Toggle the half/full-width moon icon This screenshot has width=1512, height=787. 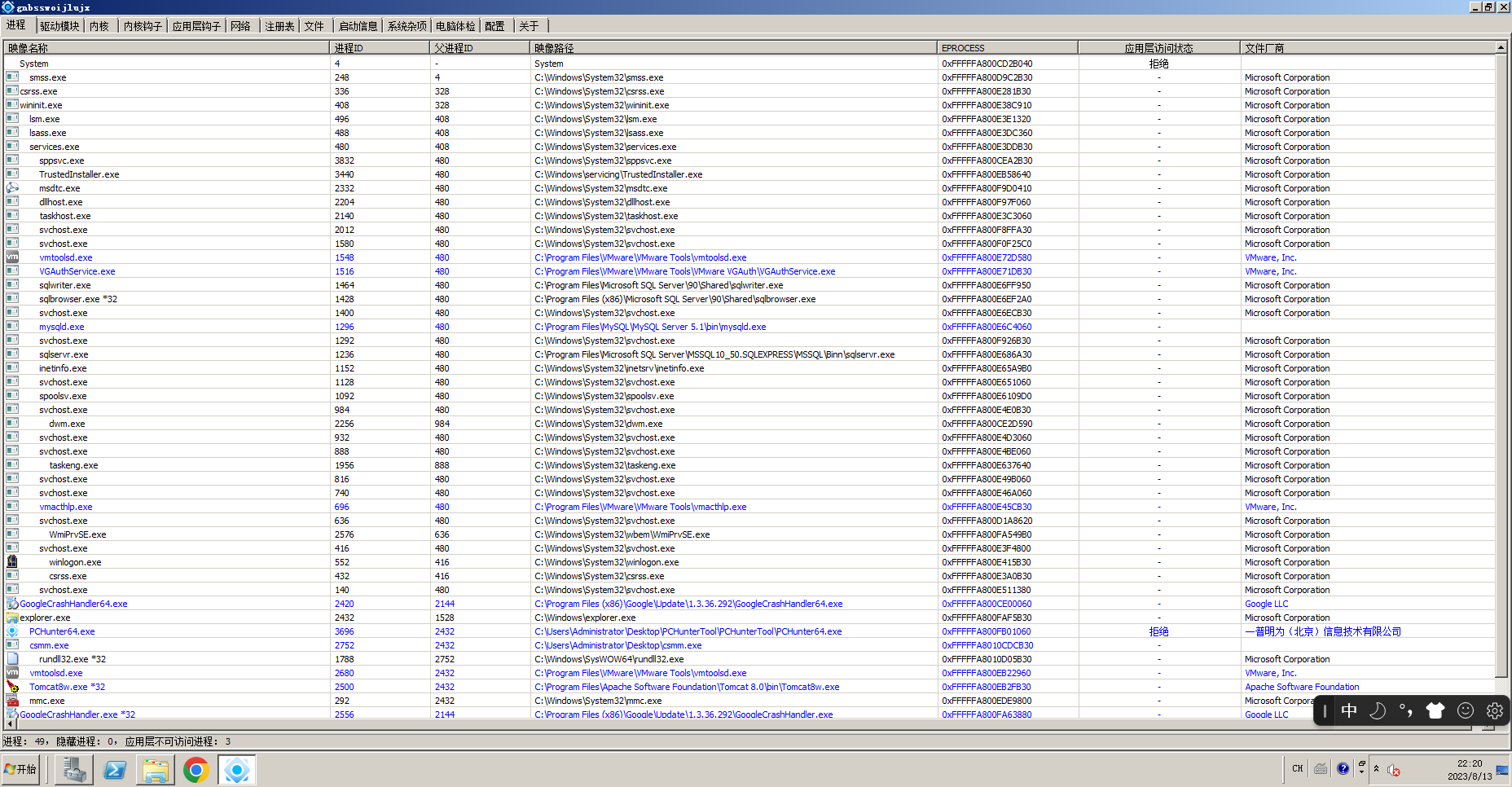tap(1378, 710)
